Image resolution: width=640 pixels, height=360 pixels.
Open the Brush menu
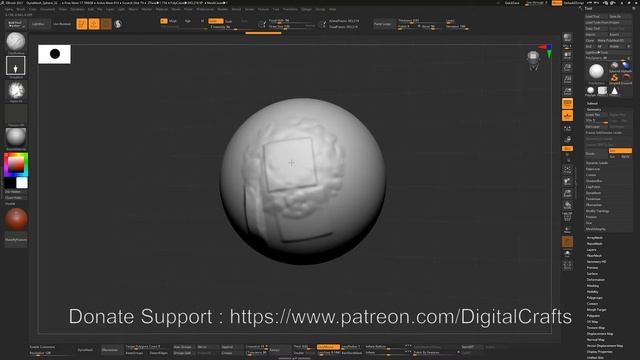coord(20,9)
